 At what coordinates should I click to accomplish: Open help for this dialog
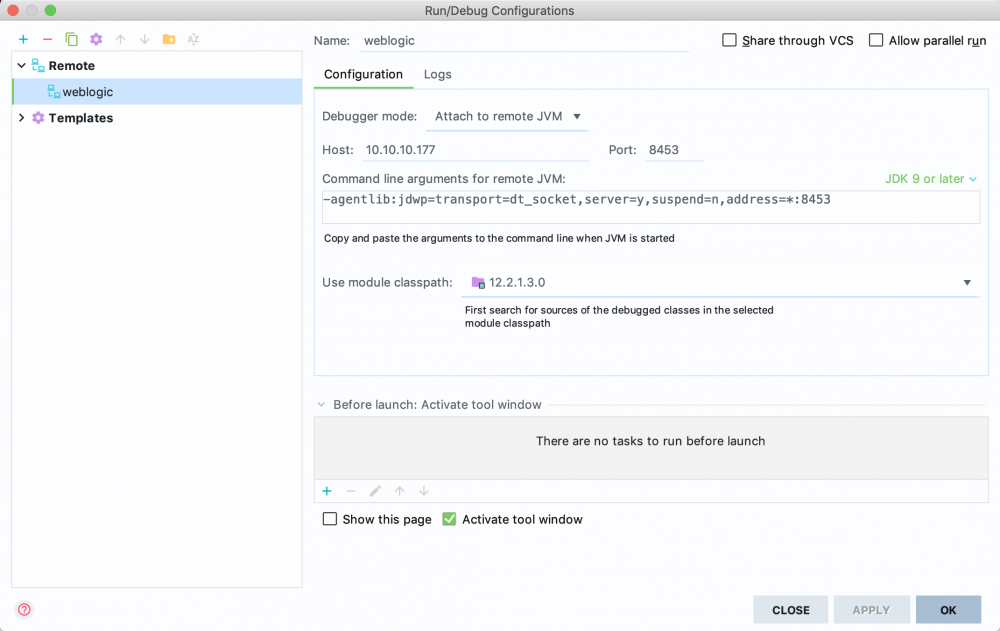[x=23, y=609]
